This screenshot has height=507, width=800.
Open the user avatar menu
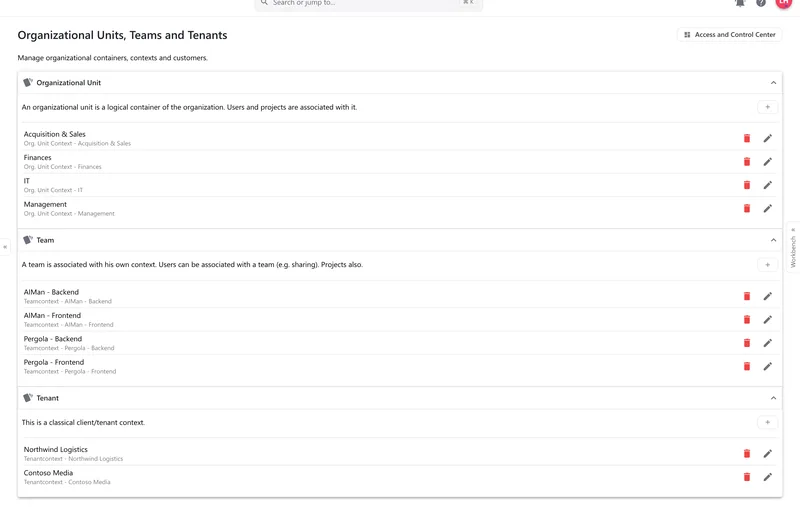(x=783, y=3)
